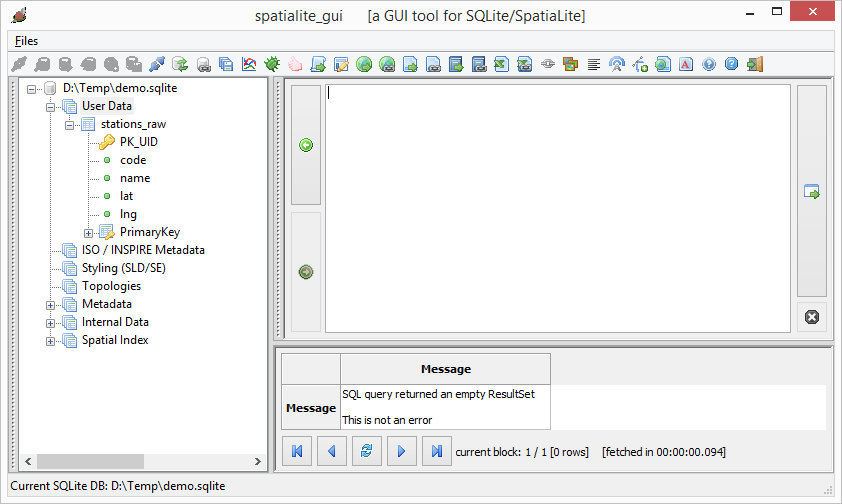Select the code column

point(133,160)
